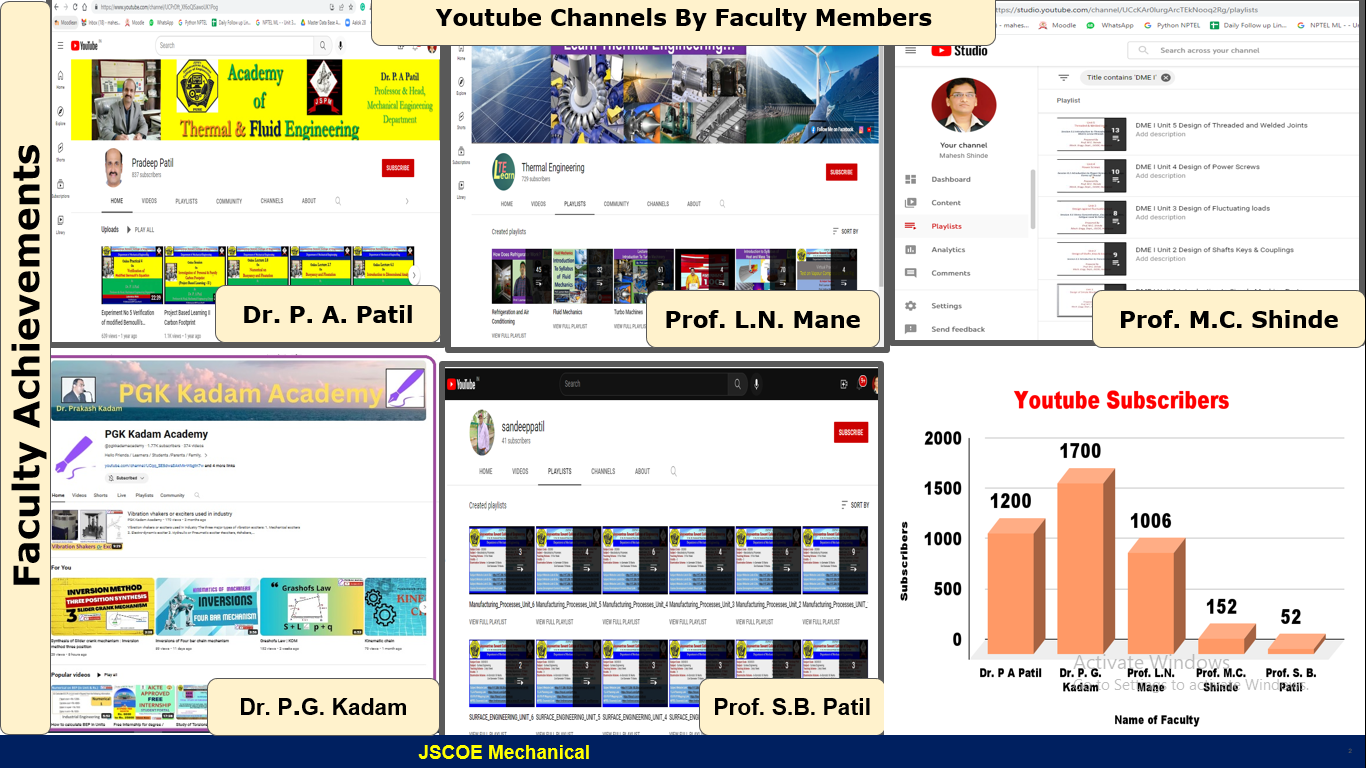Open SORT BY in Thermal Engineering playlists
Image resolution: width=1366 pixels, height=768 pixels.
(845, 231)
